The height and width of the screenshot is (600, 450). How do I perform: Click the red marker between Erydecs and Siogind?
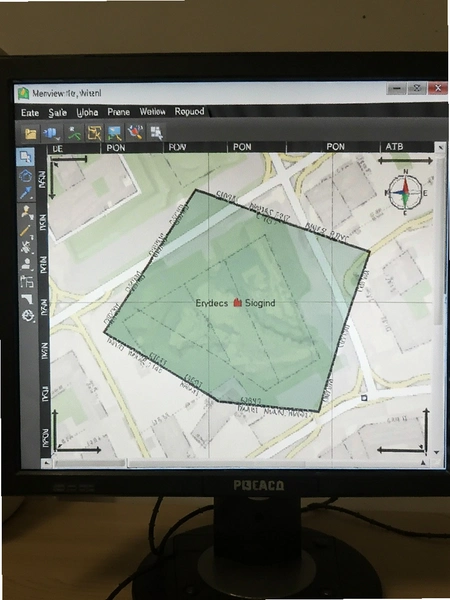pyautogui.click(x=238, y=302)
